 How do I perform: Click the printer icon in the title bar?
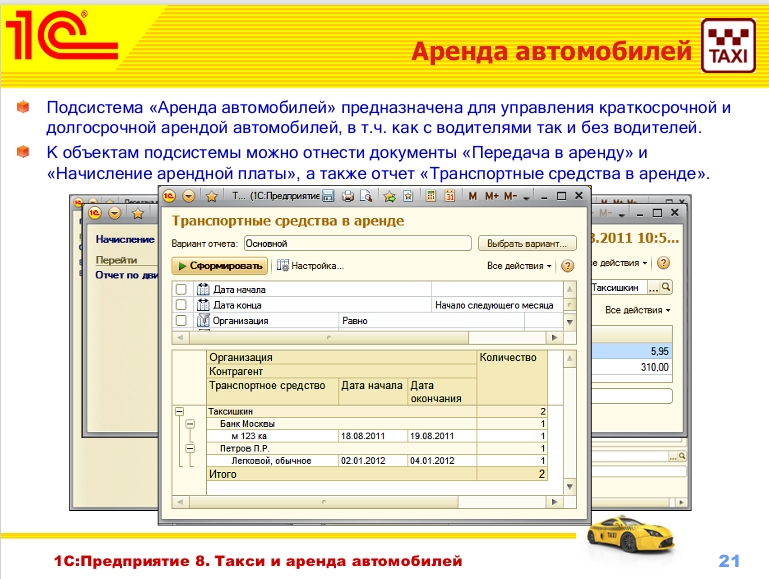tap(347, 196)
